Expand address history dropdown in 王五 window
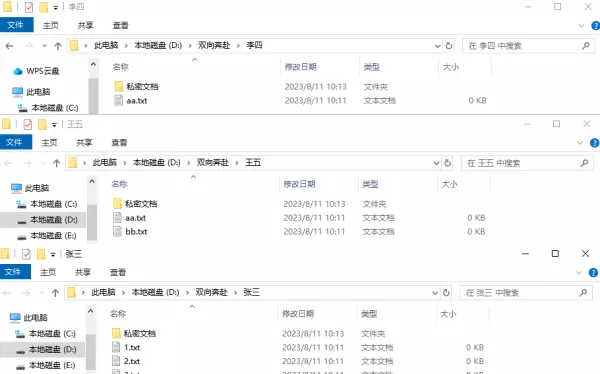This screenshot has width=600, height=374. coord(436,163)
